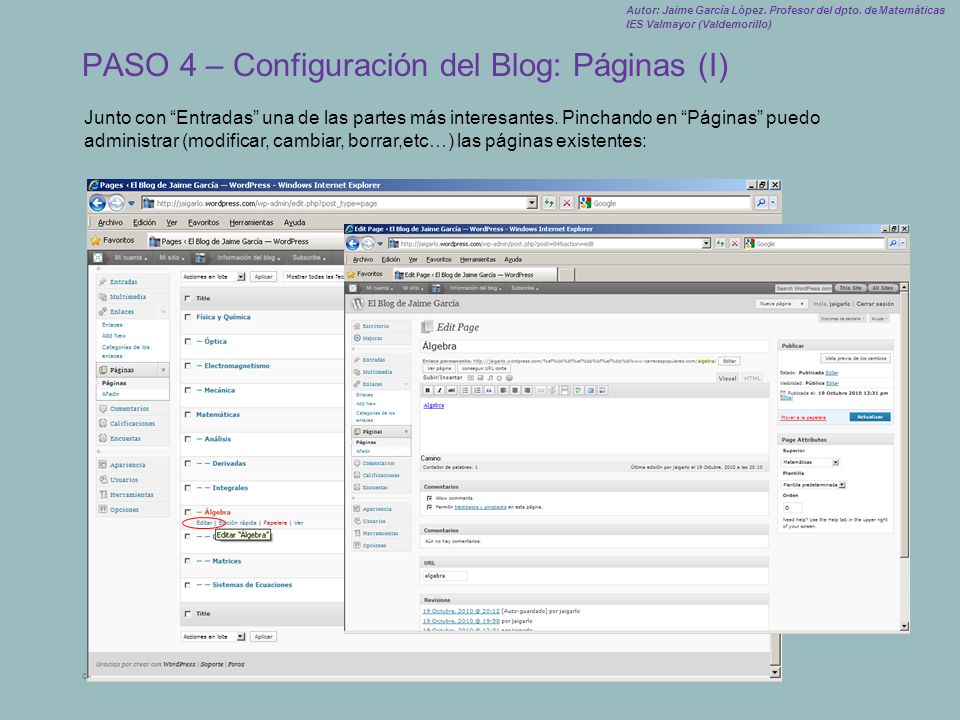
Task: Open Información del blog menu in Pages window
Action: [x=249, y=258]
